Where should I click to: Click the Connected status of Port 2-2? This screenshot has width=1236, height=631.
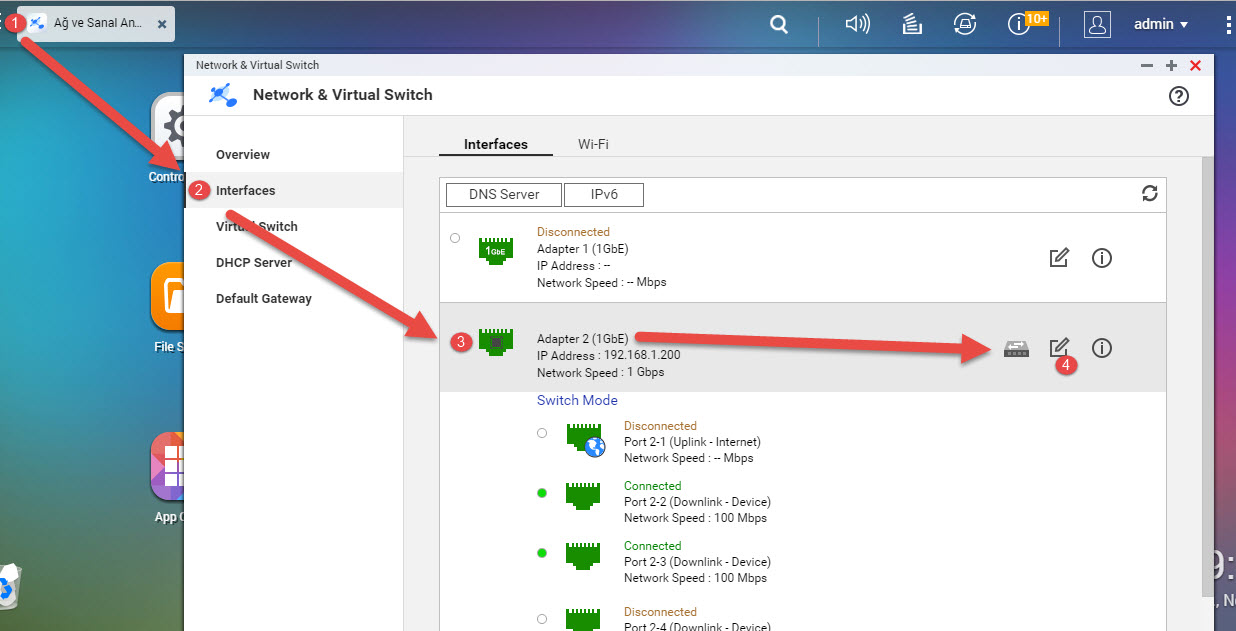tap(652, 486)
